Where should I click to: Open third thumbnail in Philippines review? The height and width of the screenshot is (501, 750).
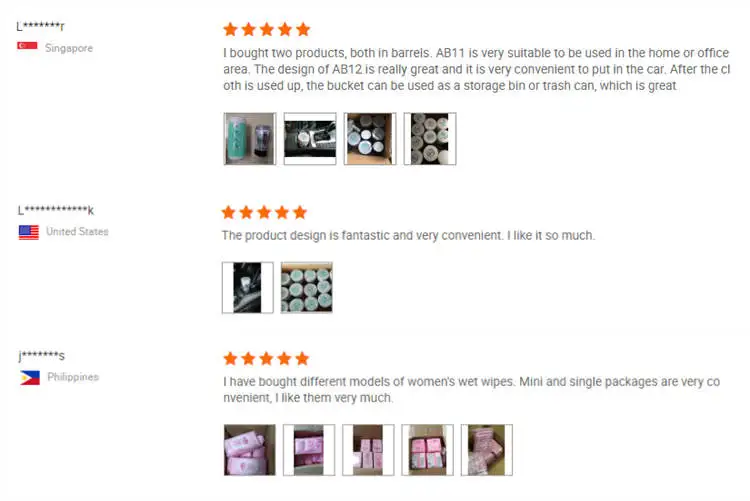[x=368, y=450]
